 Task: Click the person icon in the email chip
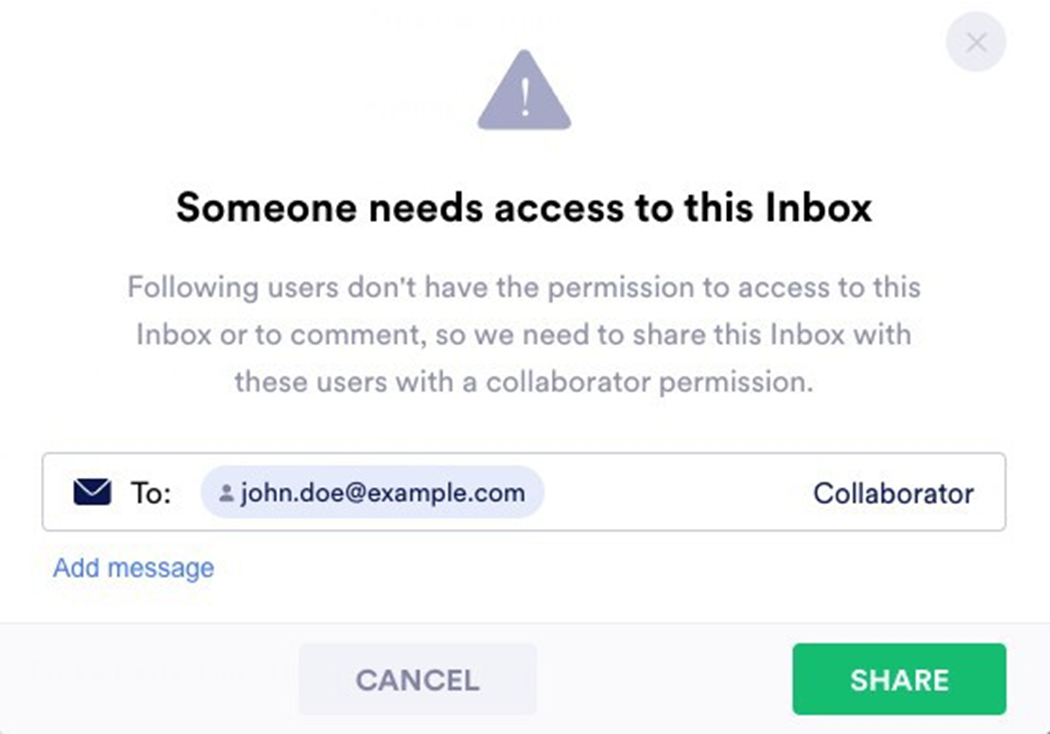tap(226, 493)
